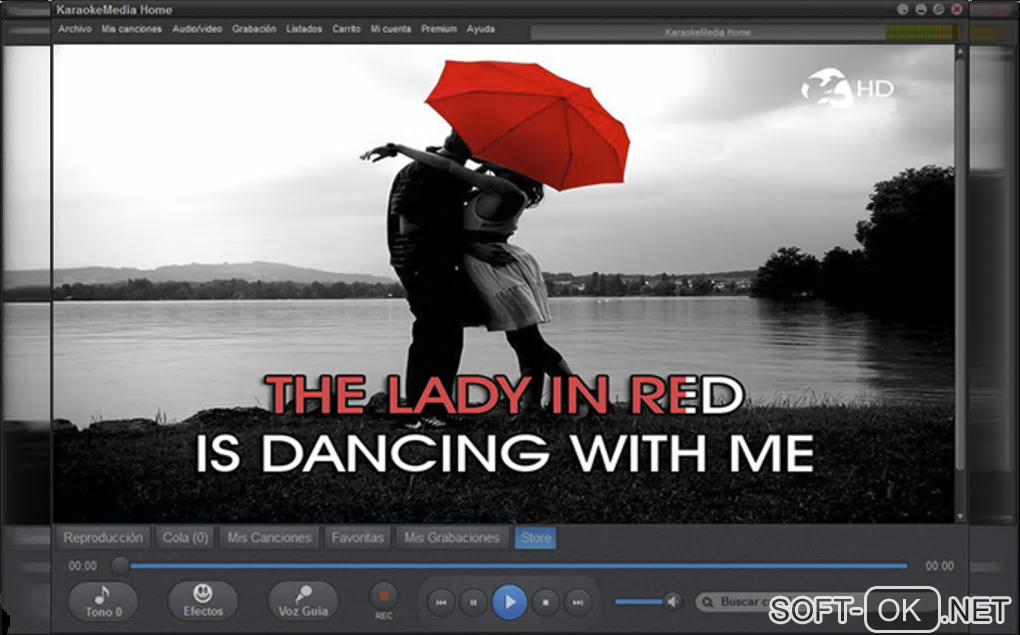Viewport: 1020px width, 635px height.
Task: Switch to the Favoritas tab
Action: click(357, 538)
